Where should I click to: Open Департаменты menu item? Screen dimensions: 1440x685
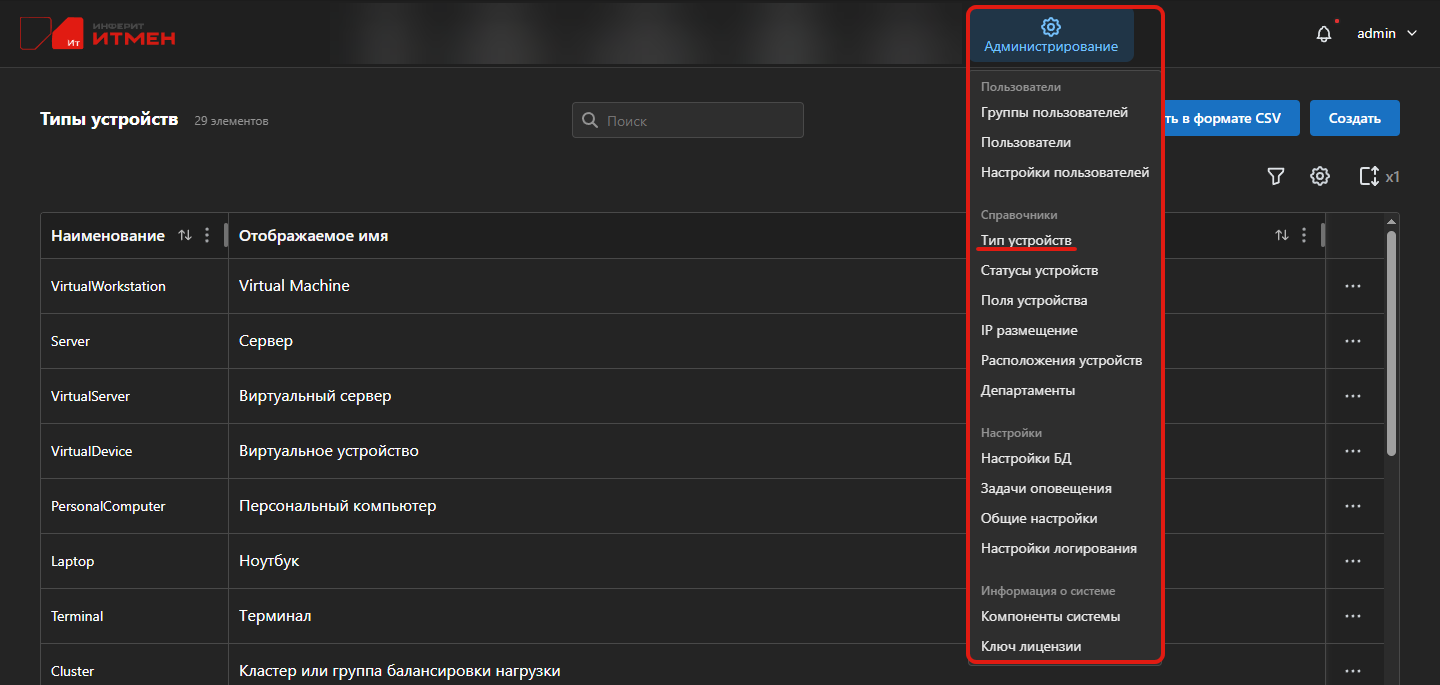point(1028,390)
